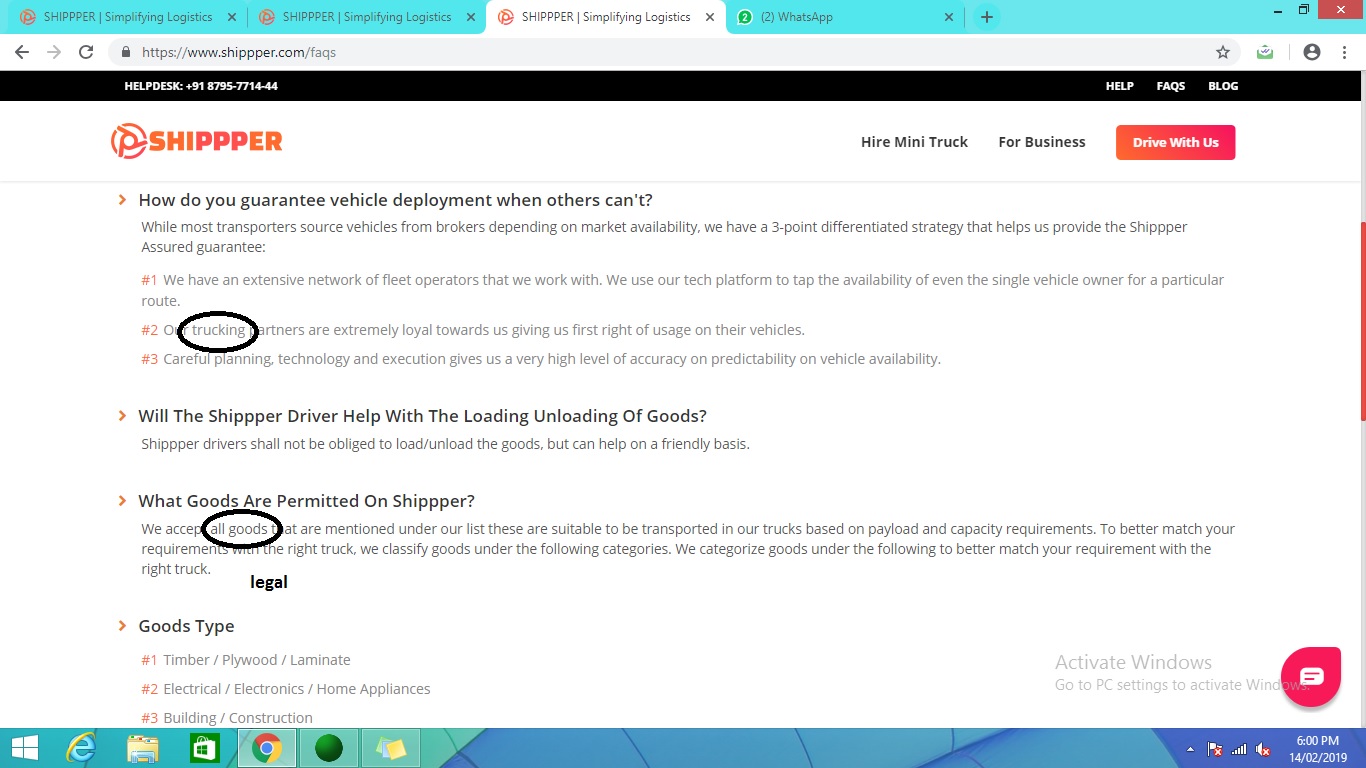Collapse 'What Goods Are Permitted' question
This screenshot has width=1366, height=768.
pos(122,501)
